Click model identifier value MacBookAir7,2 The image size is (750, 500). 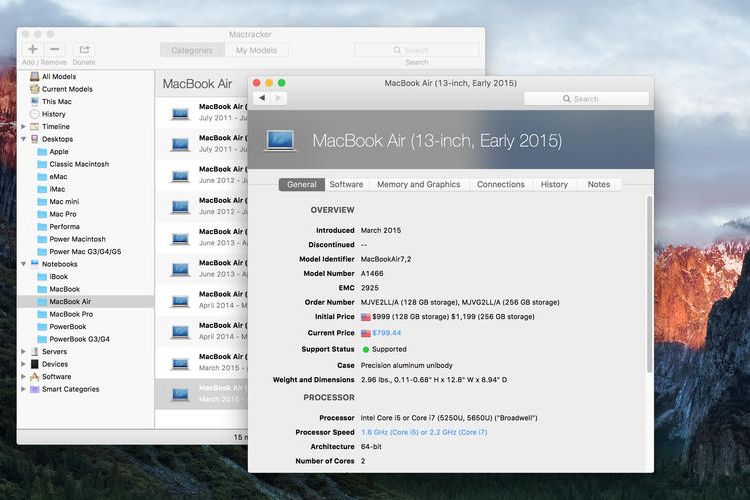[x=386, y=259]
